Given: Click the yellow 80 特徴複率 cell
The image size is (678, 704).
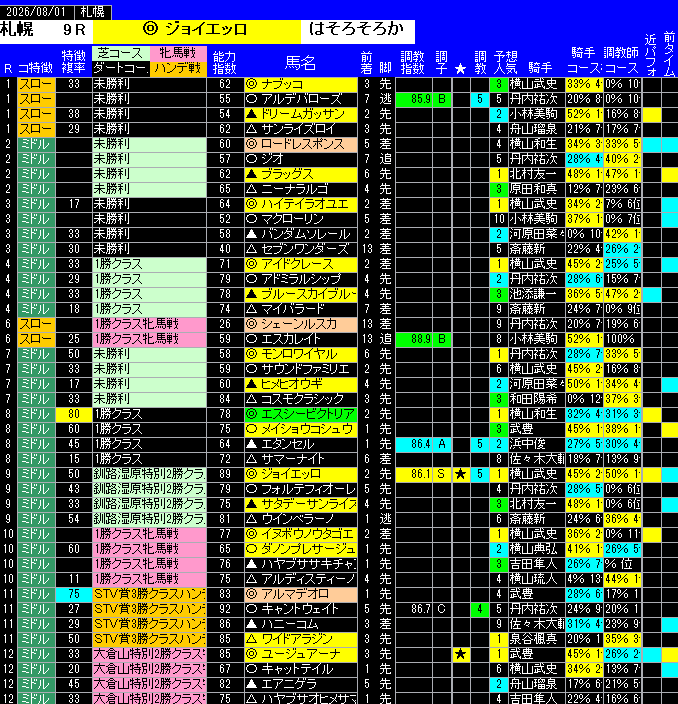Looking at the screenshot, I should pyautogui.click(x=74, y=414).
